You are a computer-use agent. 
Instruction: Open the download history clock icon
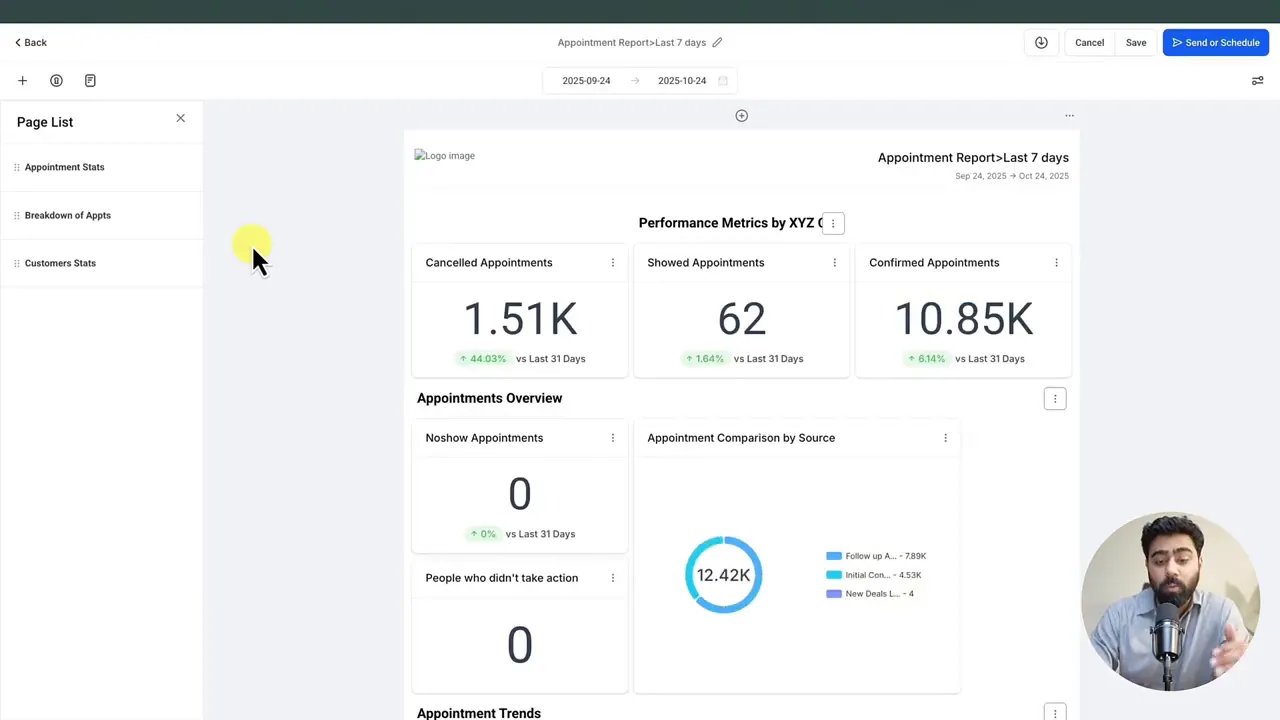tap(1041, 42)
